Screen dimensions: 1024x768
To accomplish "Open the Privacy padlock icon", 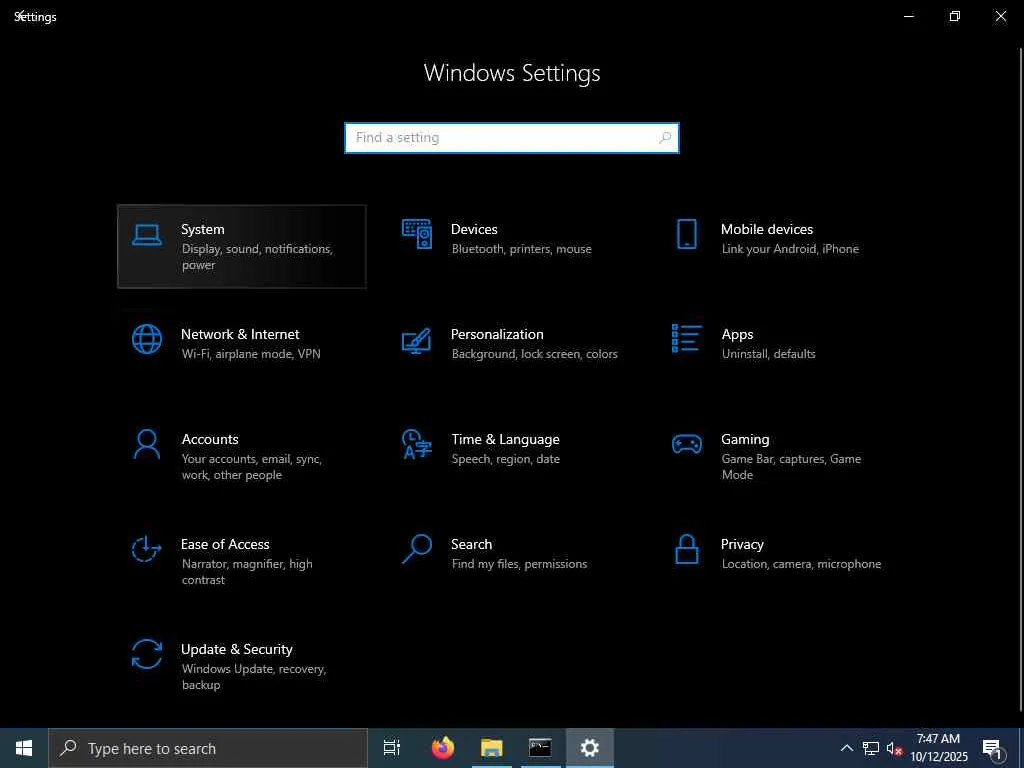I will 686,549.
